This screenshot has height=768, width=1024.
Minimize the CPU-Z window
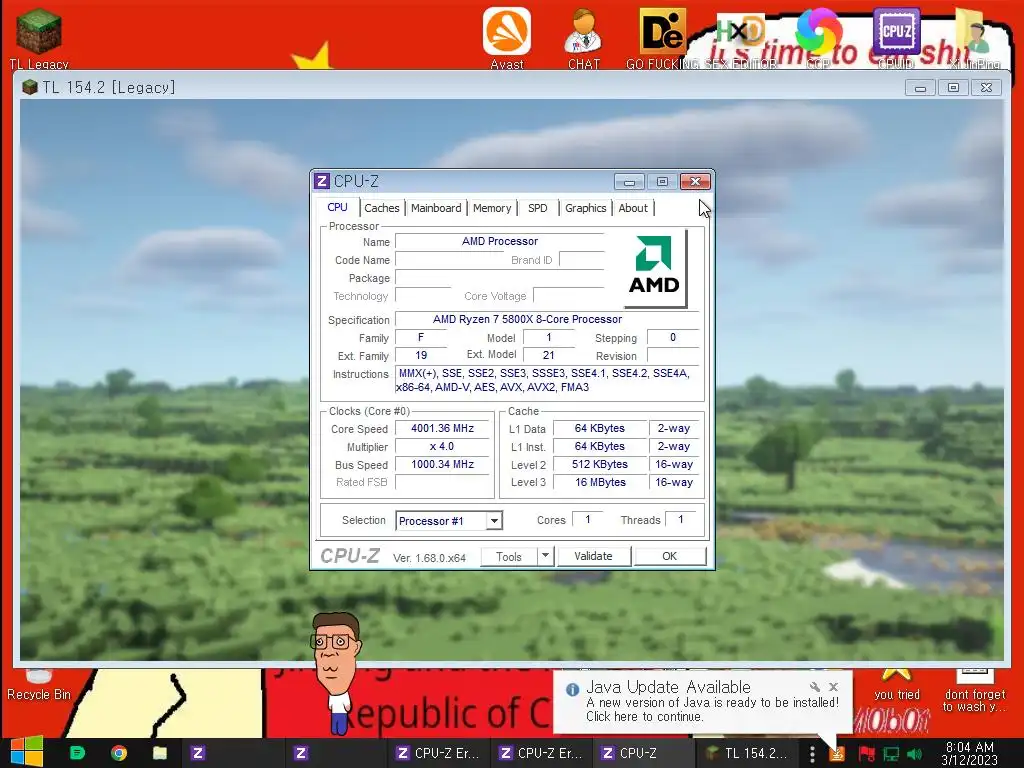[x=630, y=182]
